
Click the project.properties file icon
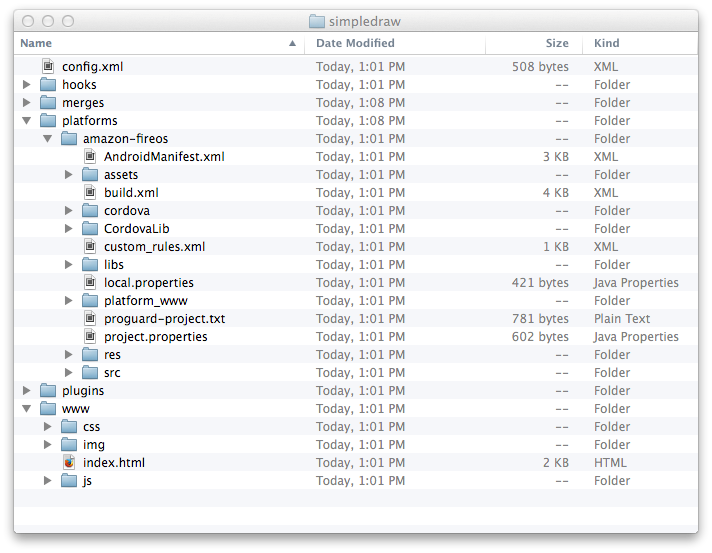click(x=90, y=336)
